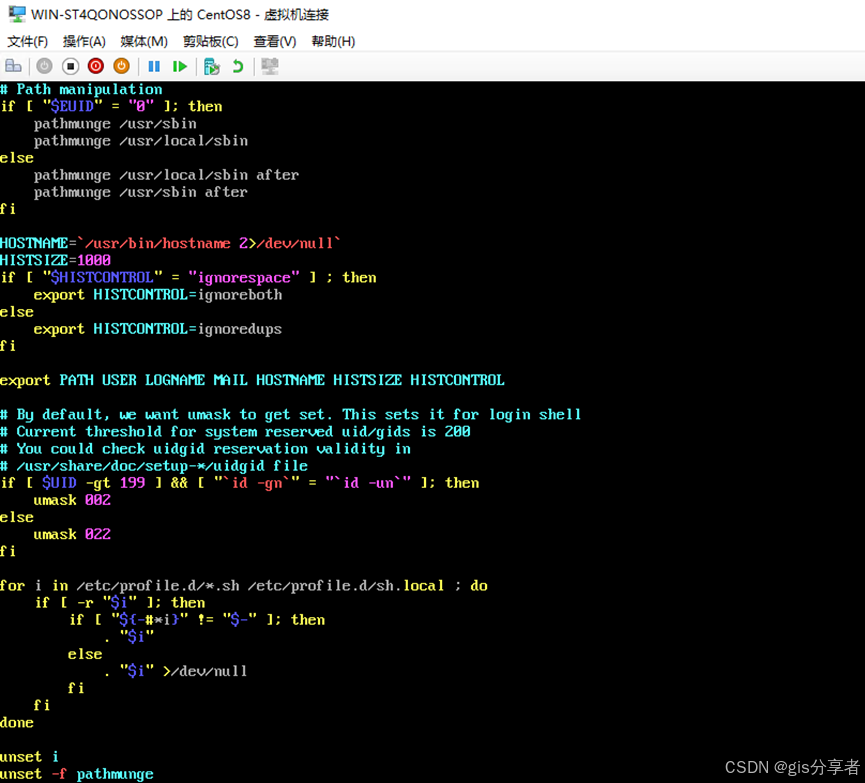865x783 pixels.
Task: Click 'export HISTCONTROL=ignoredups' text
Action: coord(158,329)
